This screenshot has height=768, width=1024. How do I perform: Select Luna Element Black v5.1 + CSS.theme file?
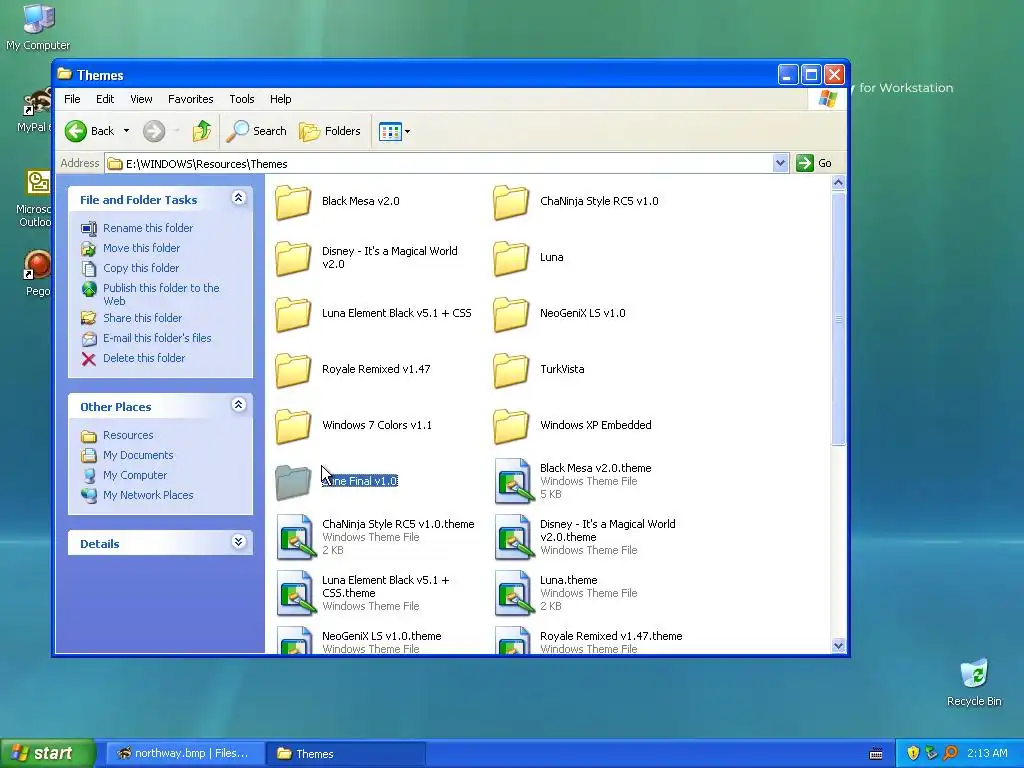[x=295, y=594]
